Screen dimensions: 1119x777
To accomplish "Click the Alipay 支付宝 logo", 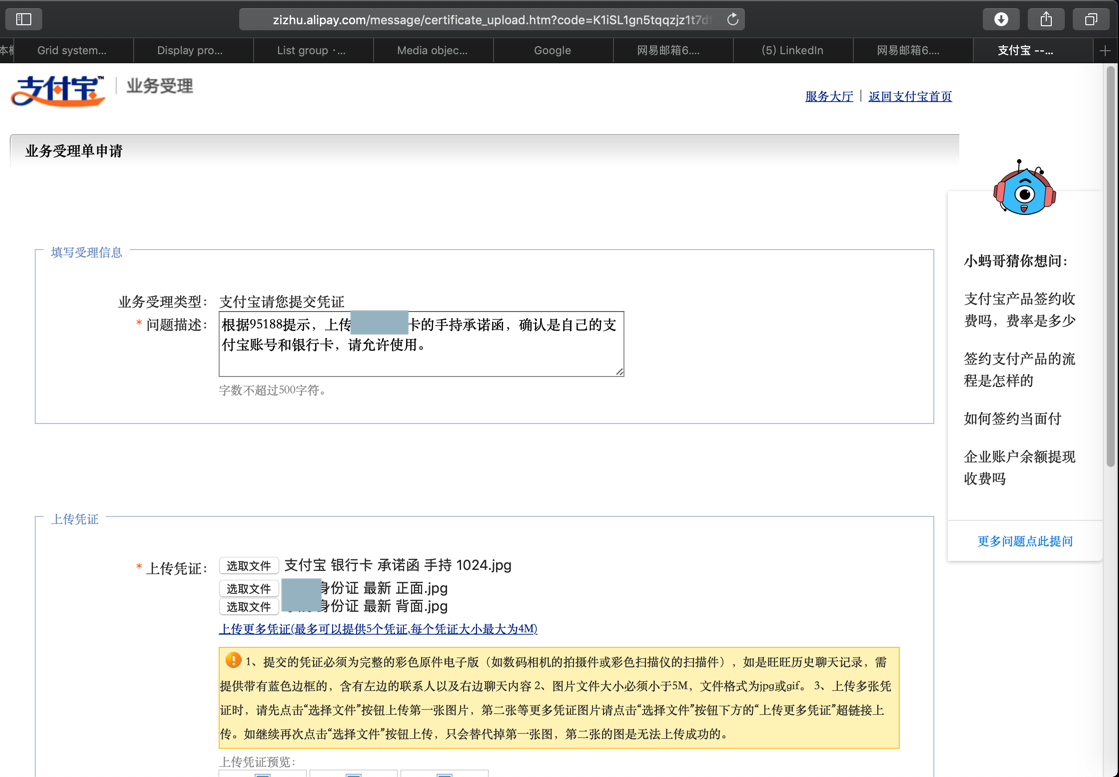I will (58, 91).
